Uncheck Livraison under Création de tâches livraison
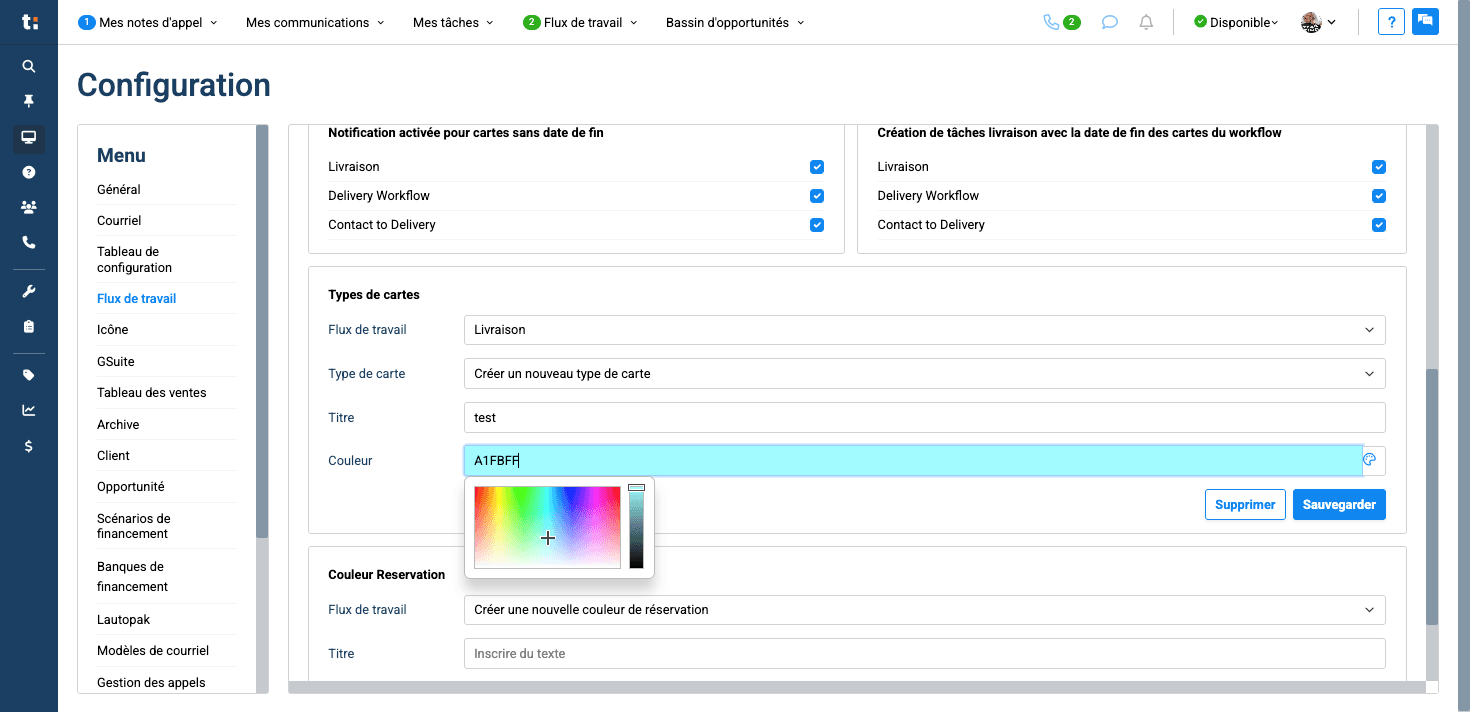This screenshot has width=1470, height=712. click(1379, 167)
